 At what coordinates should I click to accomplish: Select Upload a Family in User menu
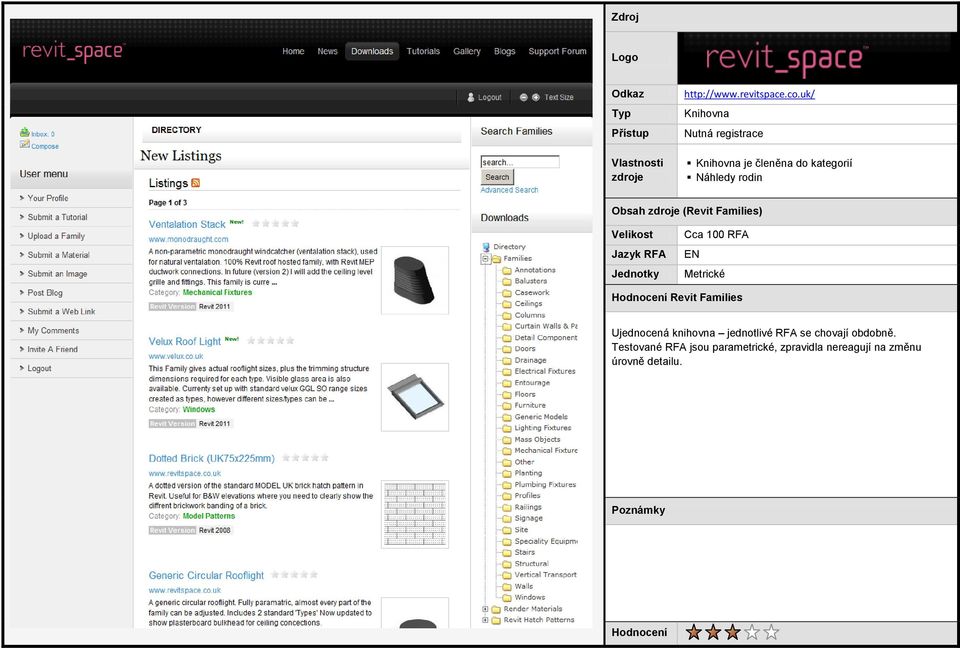[71, 236]
